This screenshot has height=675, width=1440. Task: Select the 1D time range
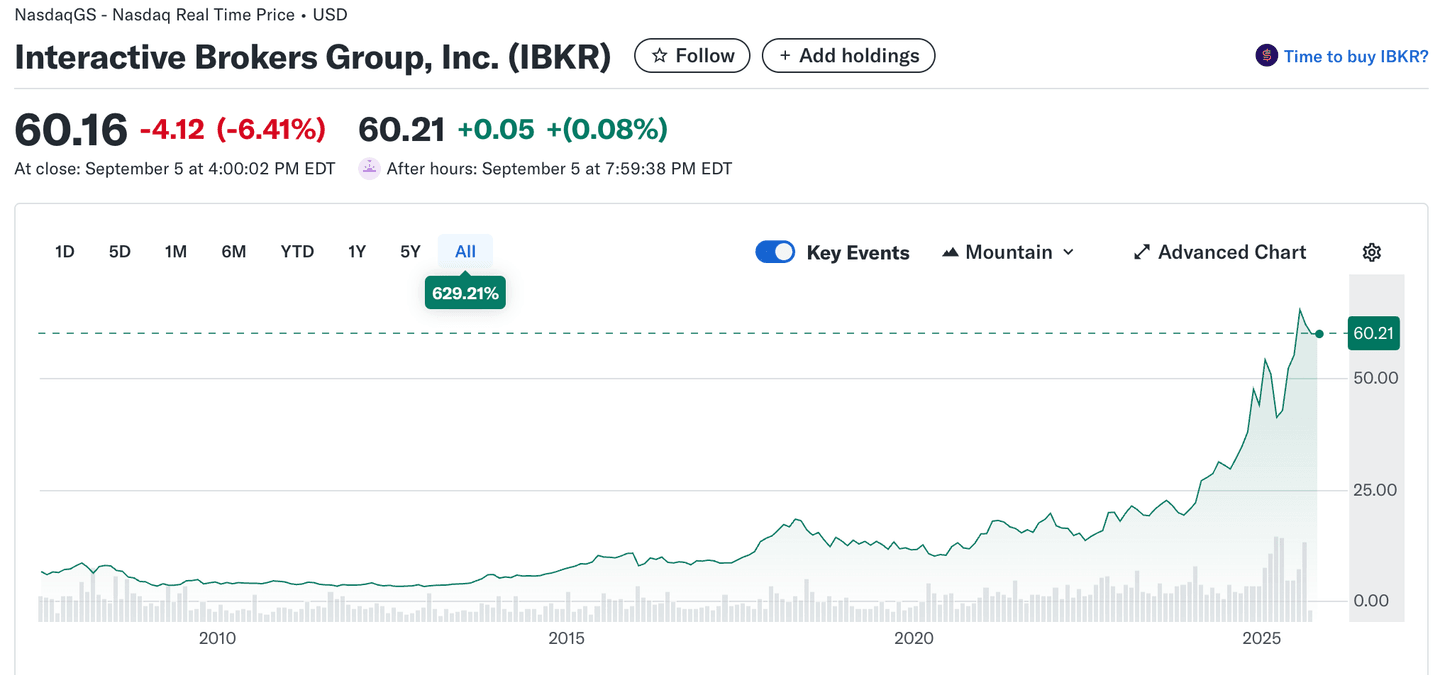[65, 252]
